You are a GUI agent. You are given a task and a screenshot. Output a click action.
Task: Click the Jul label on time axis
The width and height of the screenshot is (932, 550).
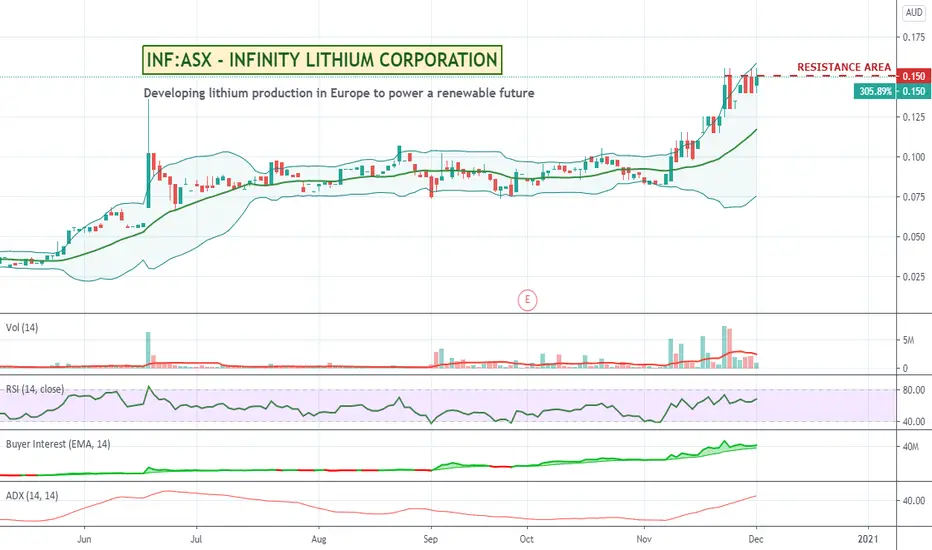click(196, 539)
